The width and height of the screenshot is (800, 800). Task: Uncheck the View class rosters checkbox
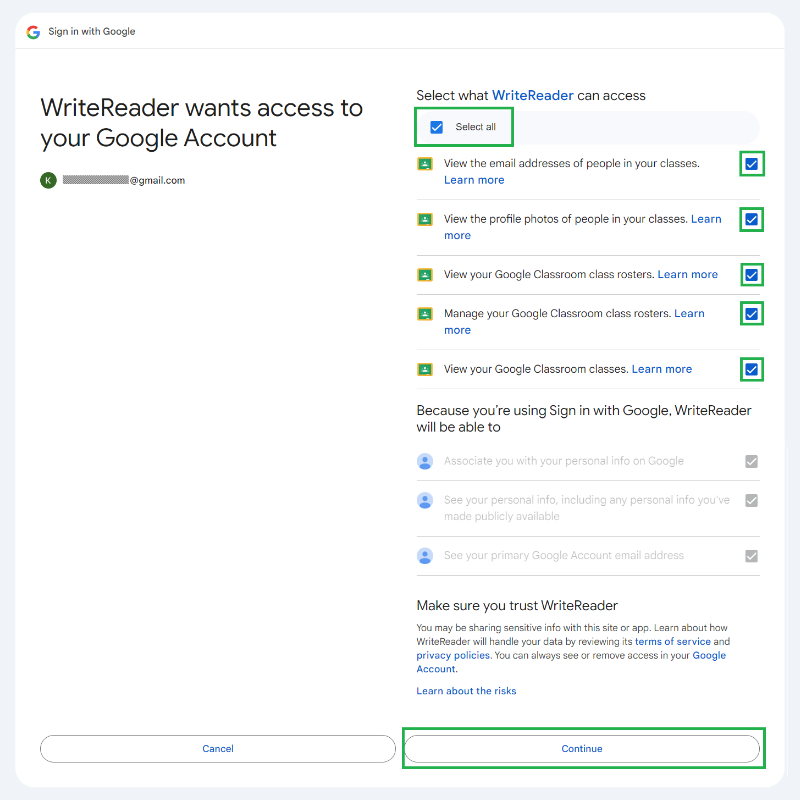[x=752, y=275]
